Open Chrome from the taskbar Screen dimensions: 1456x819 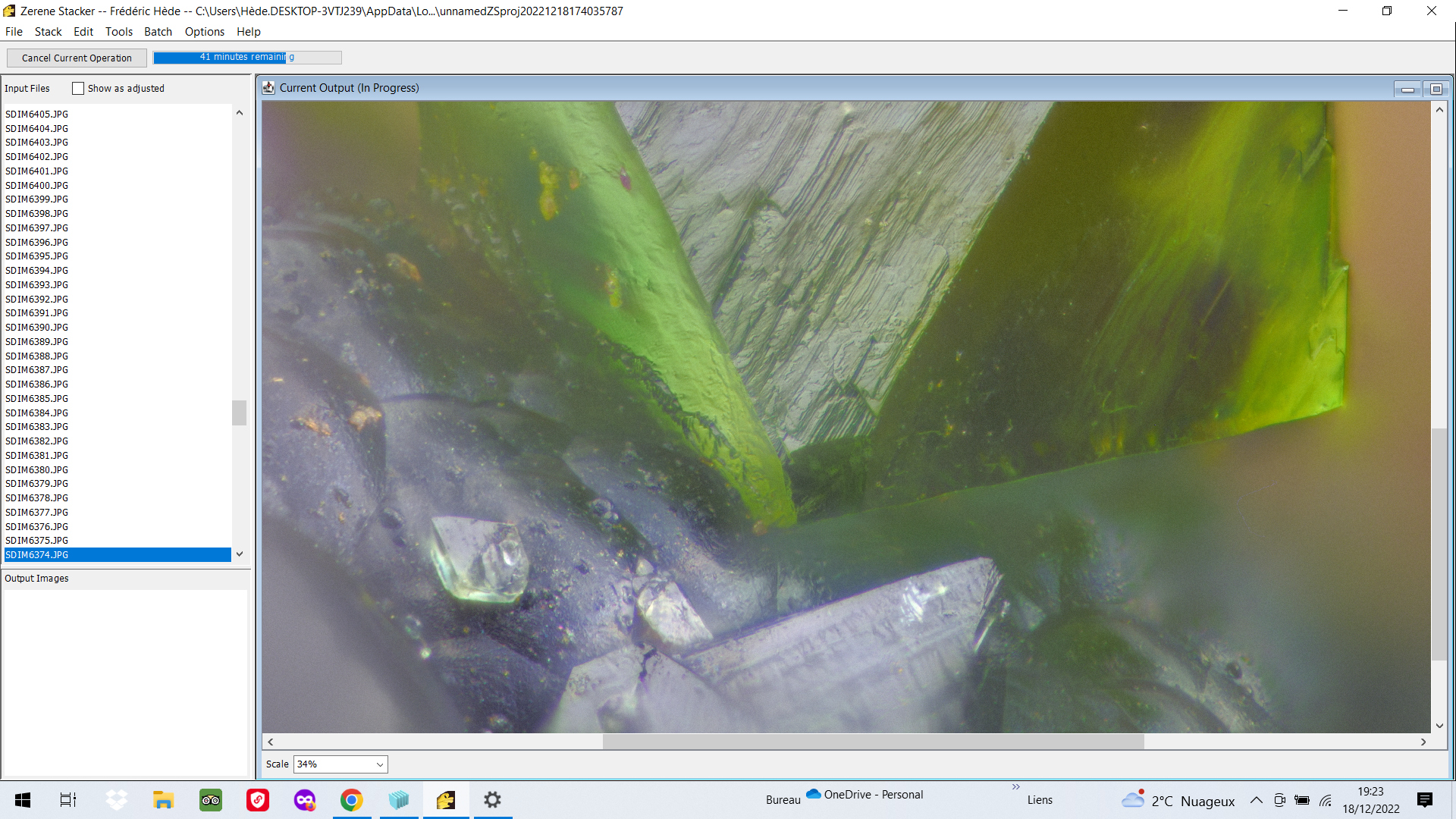[351, 800]
